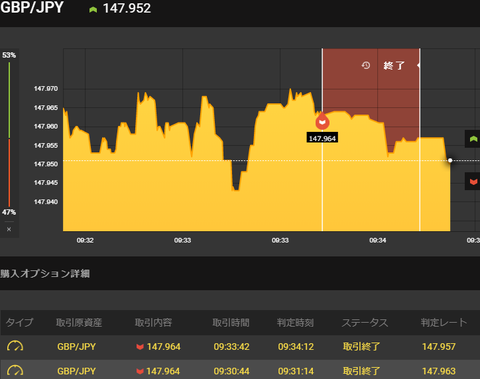Click the 取引内容 column header
Screen dimensions: 480x379
(153, 322)
